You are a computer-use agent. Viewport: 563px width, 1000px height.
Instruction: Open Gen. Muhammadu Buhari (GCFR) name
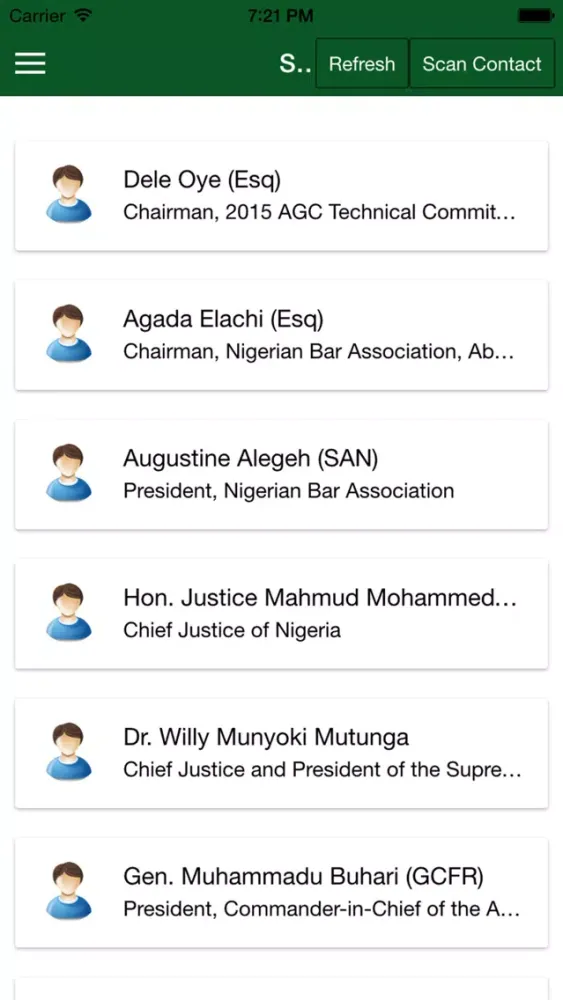(x=303, y=878)
